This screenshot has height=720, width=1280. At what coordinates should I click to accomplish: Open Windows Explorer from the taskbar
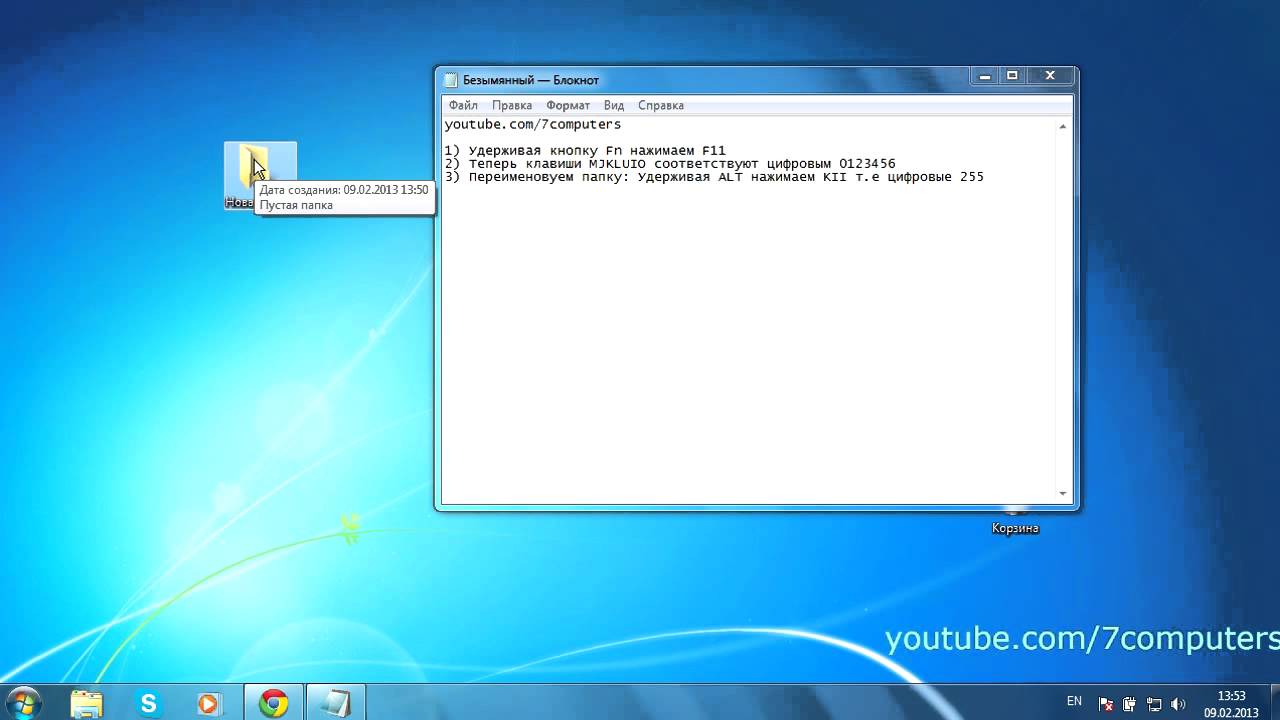(x=87, y=703)
